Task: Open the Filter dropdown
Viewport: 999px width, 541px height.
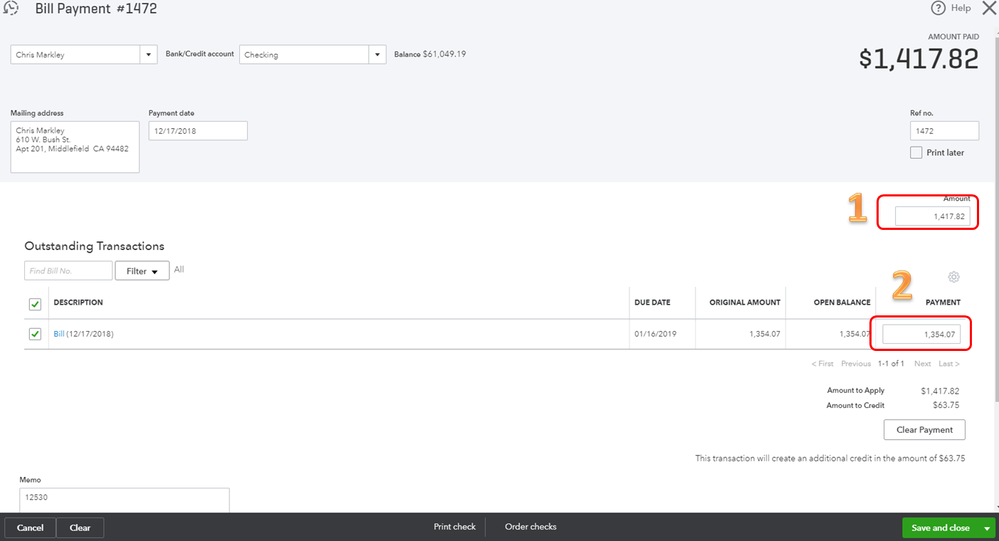Action: coord(142,271)
